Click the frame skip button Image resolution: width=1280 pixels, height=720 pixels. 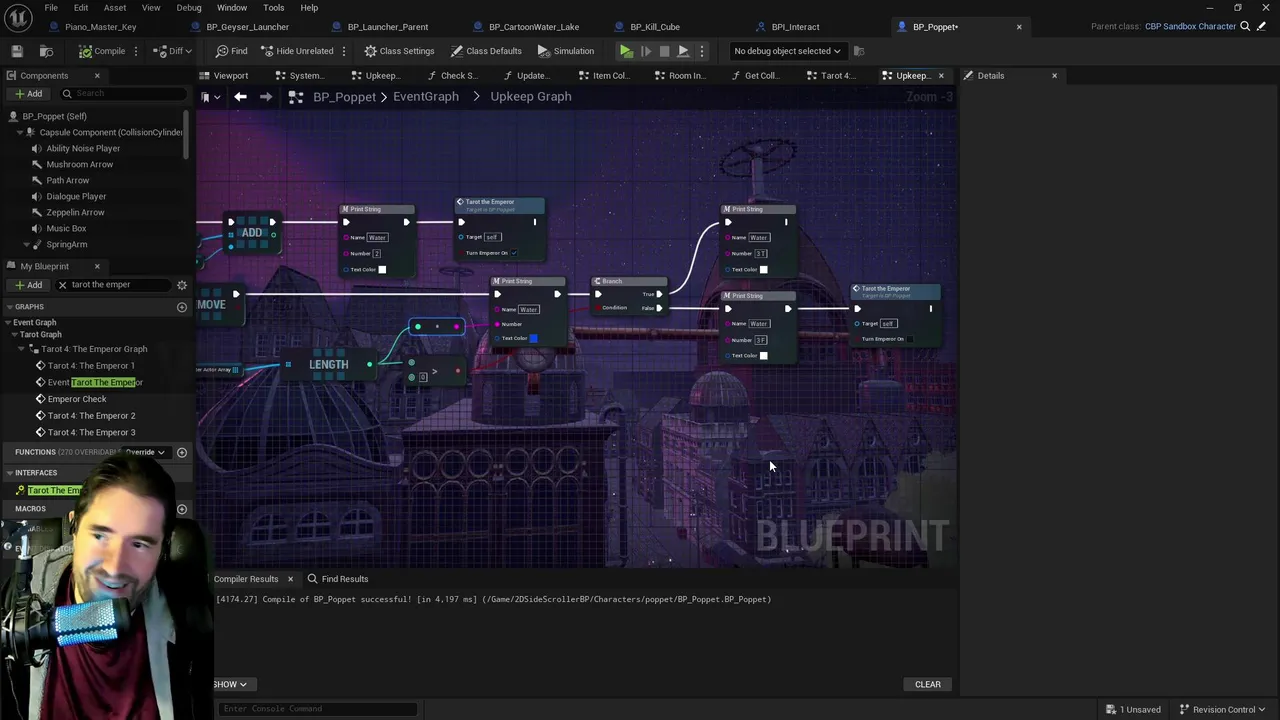pos(645,51)
